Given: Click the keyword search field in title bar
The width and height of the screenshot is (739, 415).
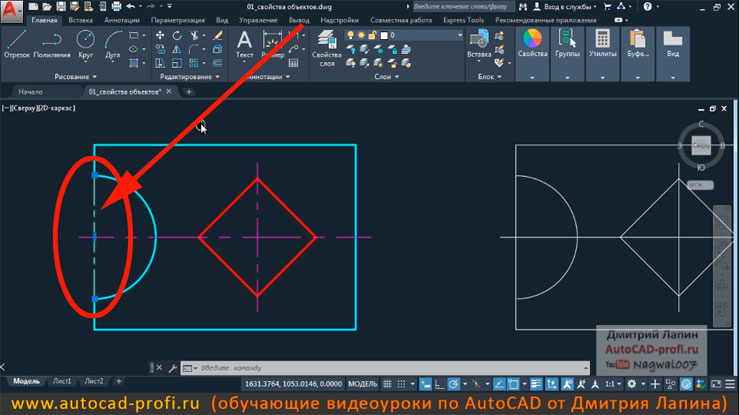Looking at the screenshot, I should click(x=463, y=7).
